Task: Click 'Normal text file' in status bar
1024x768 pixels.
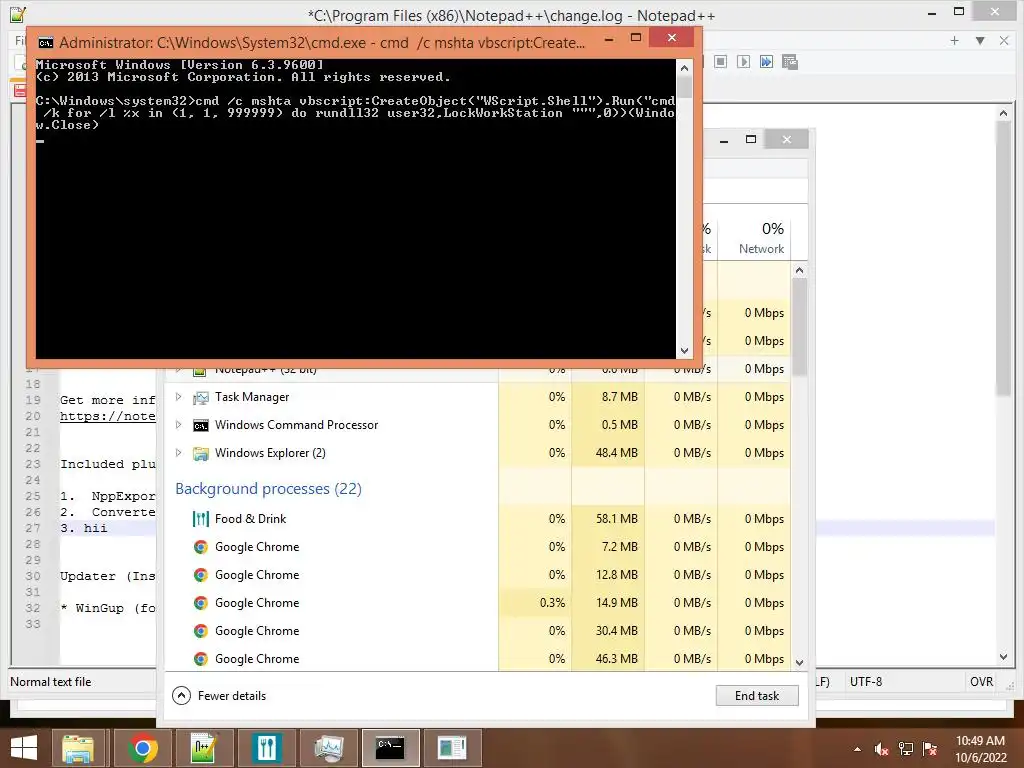Action: 50,681
